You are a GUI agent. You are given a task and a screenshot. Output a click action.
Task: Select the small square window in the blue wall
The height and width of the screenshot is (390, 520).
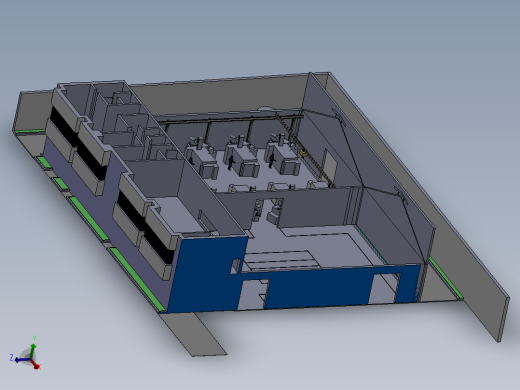235,266
